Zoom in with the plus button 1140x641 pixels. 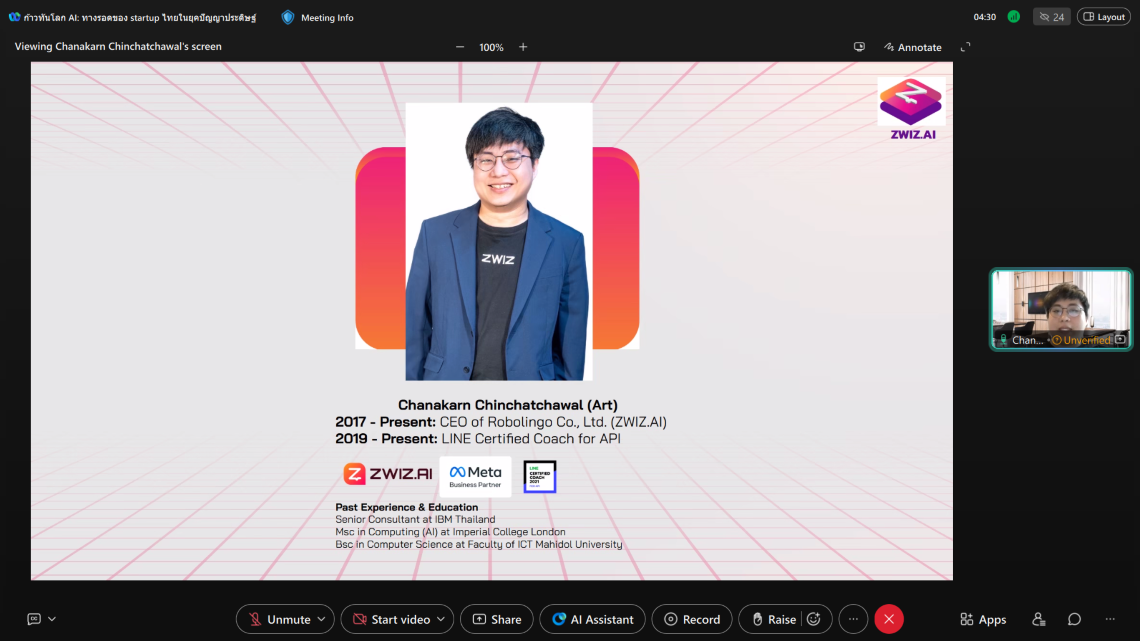point(523,47)
